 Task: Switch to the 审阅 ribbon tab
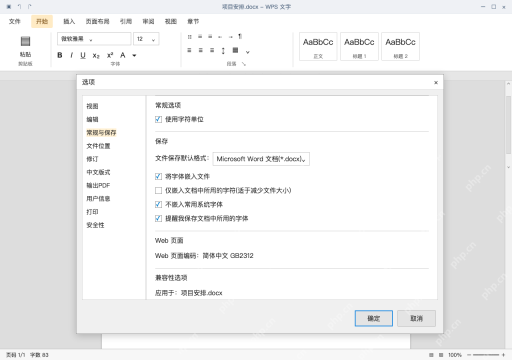click(x=148, y=21)
